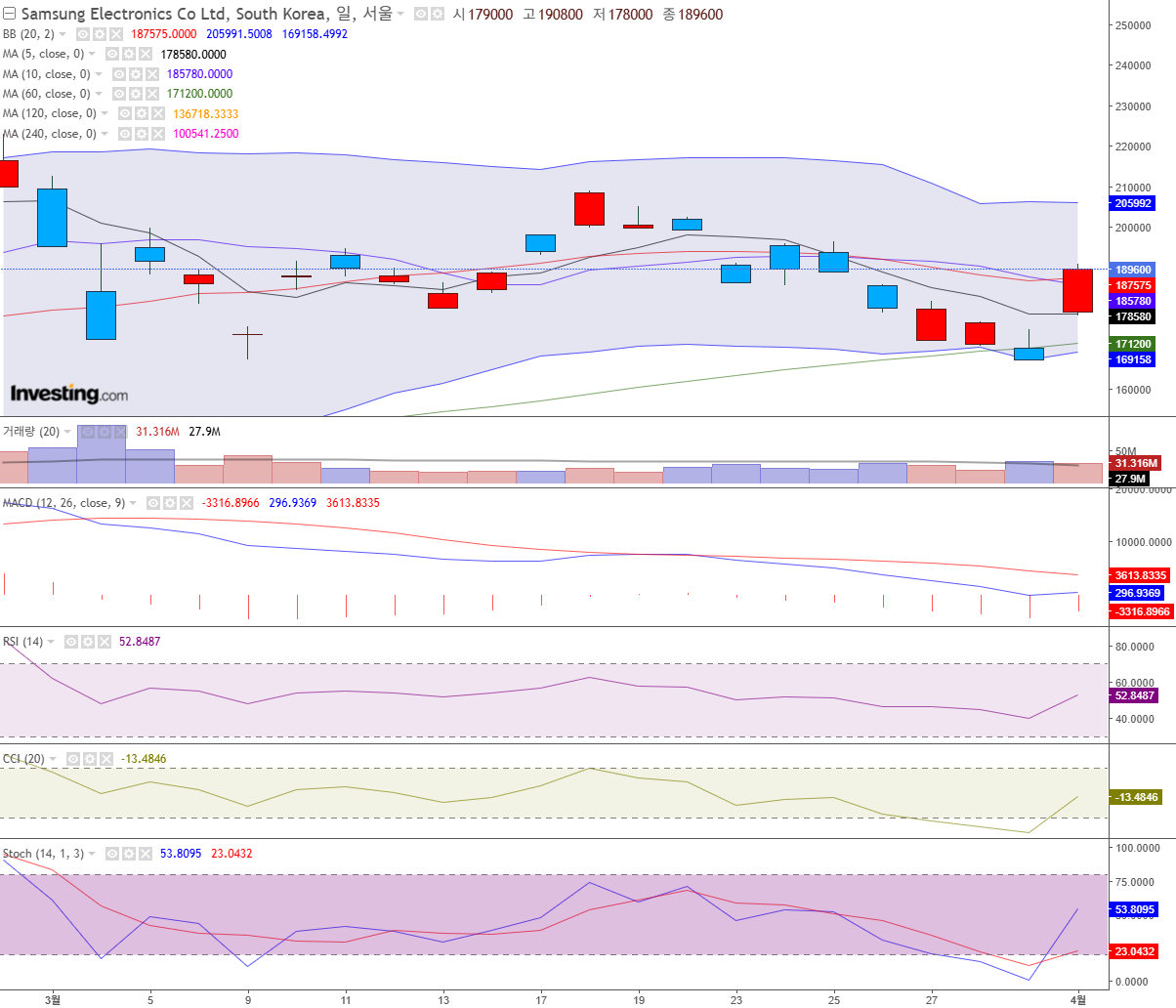Open settings gear for Samsung Electronics main series

coord(436,15)
